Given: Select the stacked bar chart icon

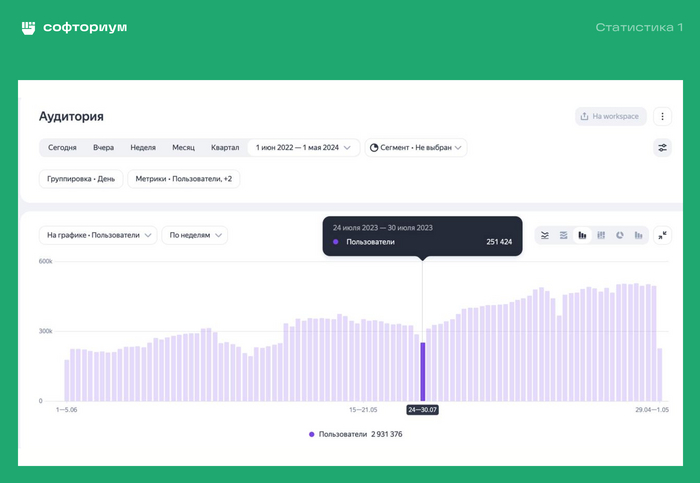Looking at the screenshot, I should click(x=601, y=235).
